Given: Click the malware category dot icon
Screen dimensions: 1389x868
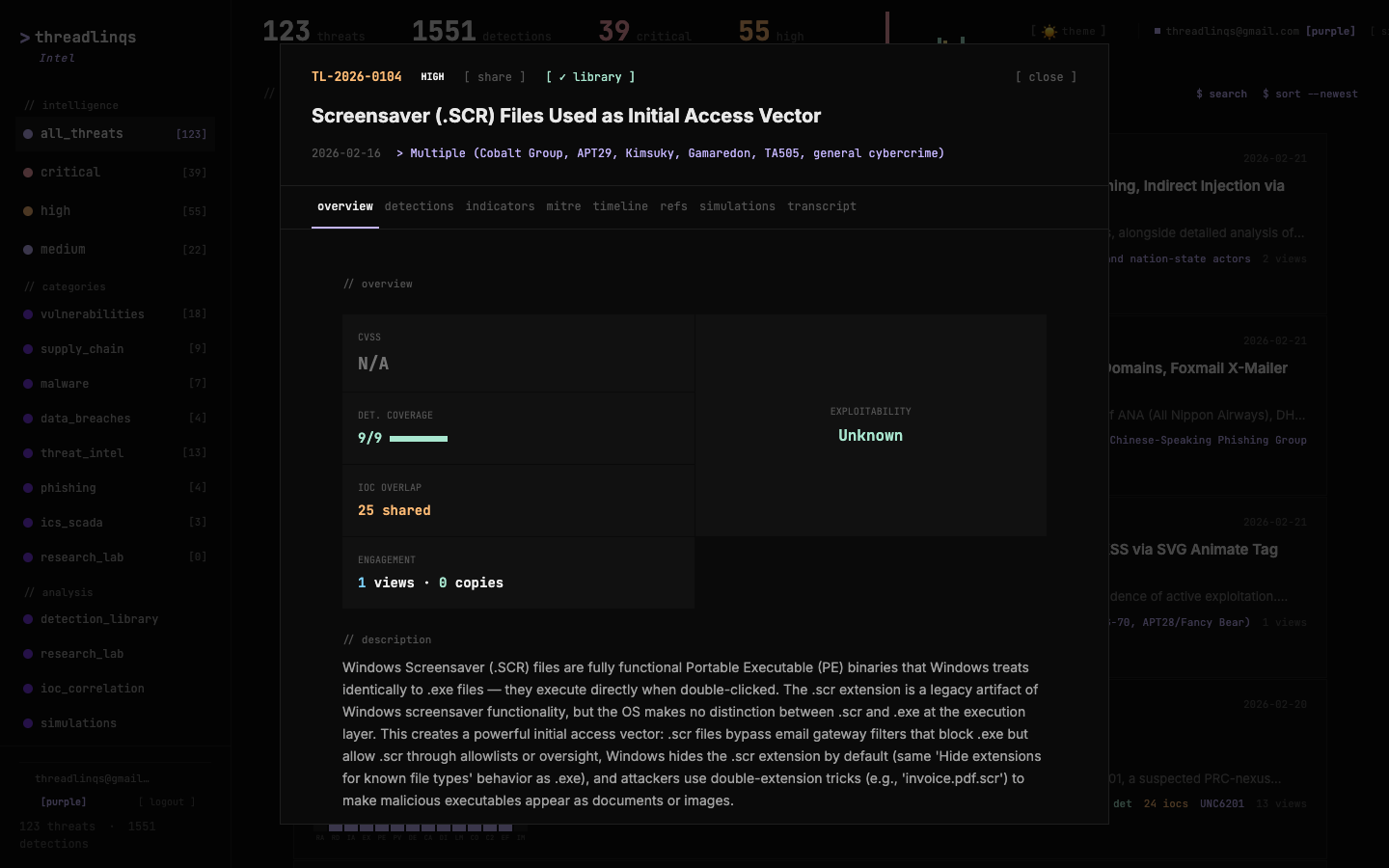Looking at the screenshot, I should pyautogui.click(x=27, y=383).
